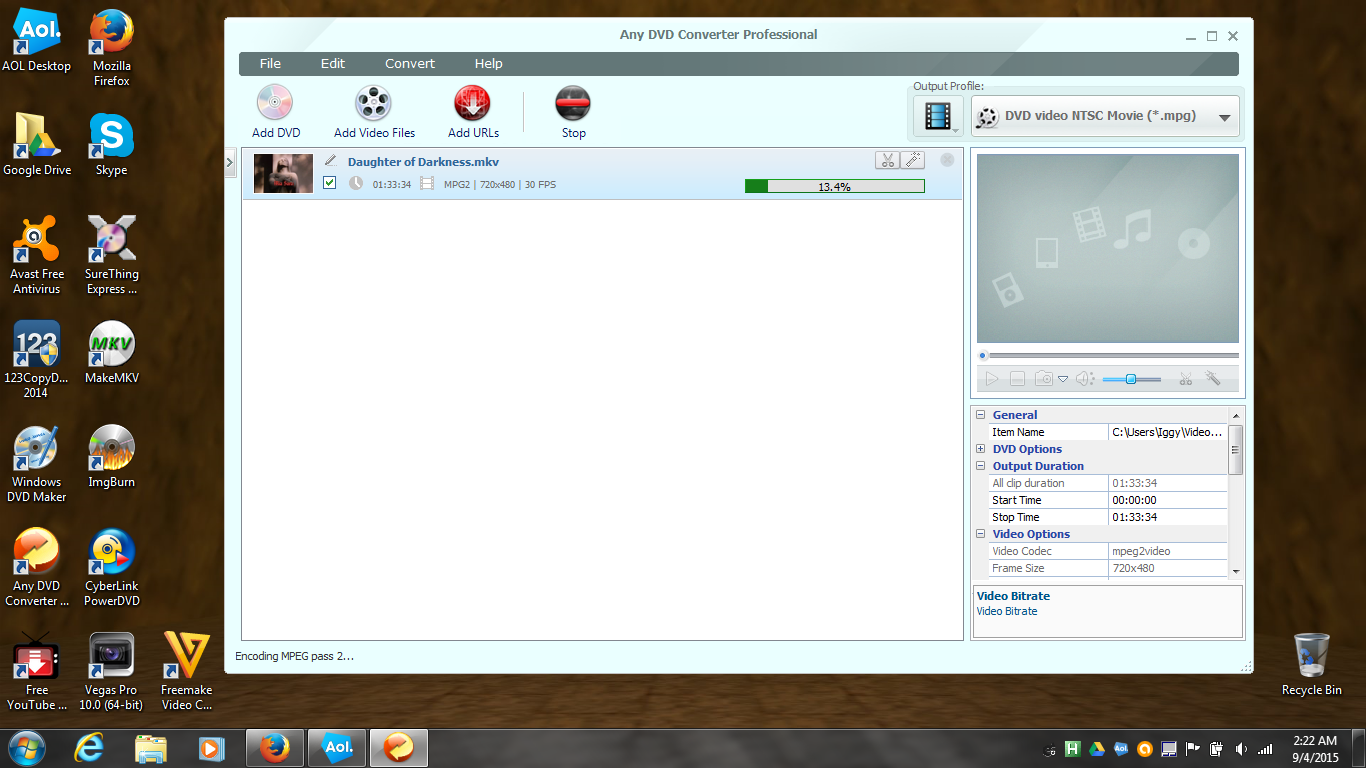
Task: Open Free YouTube downloader shortcut
Action: click(x=36, y=672)
